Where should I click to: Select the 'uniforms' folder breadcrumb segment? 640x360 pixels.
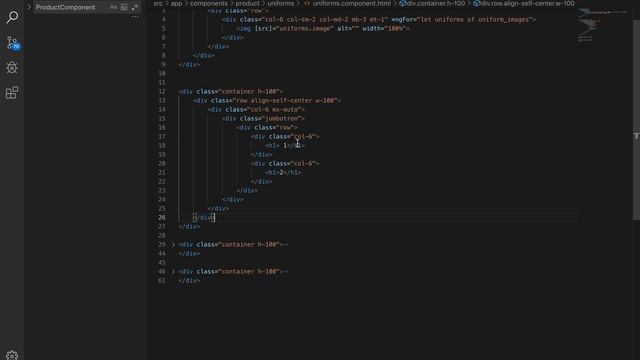pyautogui.click(x=280, y=3)
